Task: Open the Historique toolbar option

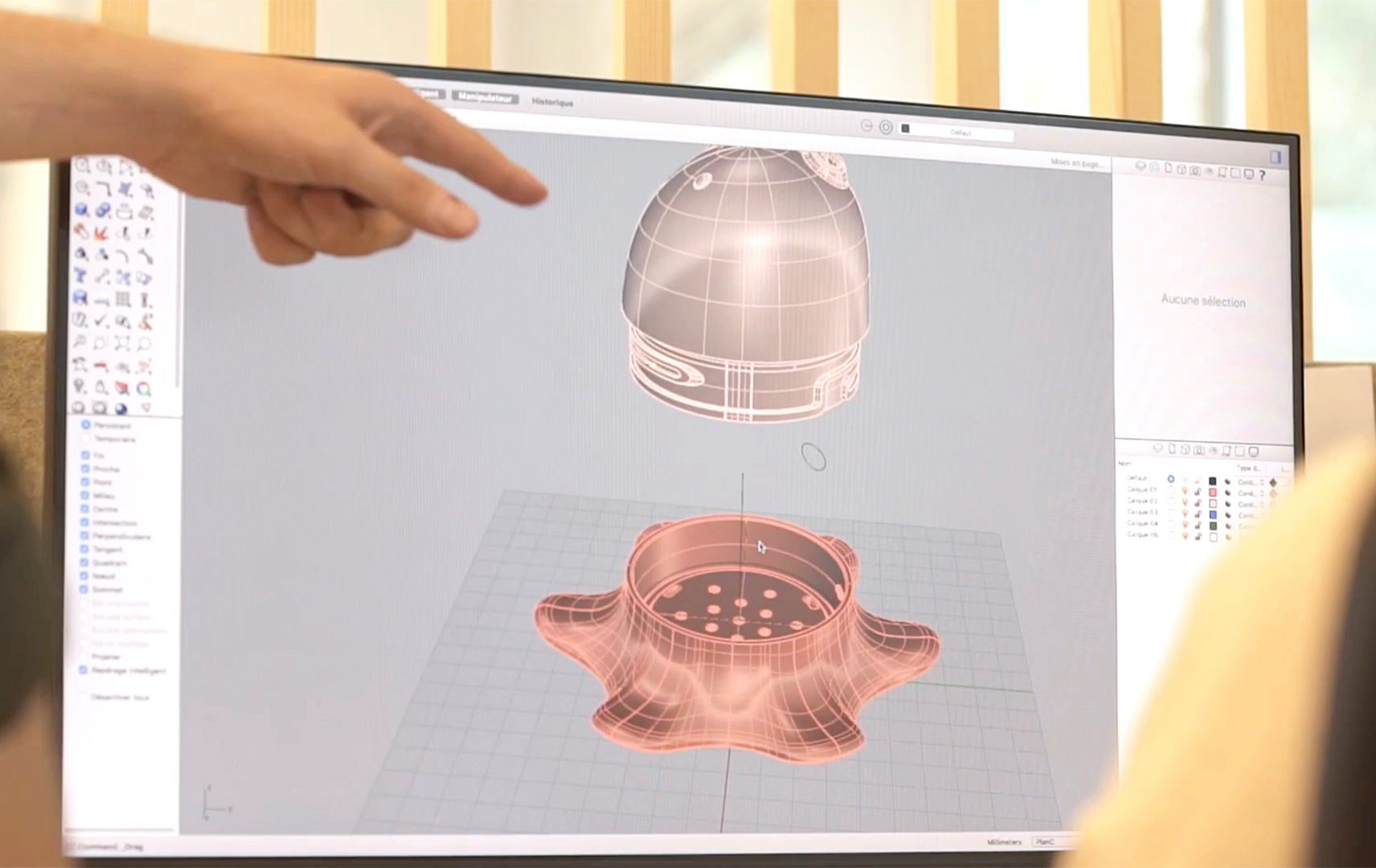Action: coord(552,102)
